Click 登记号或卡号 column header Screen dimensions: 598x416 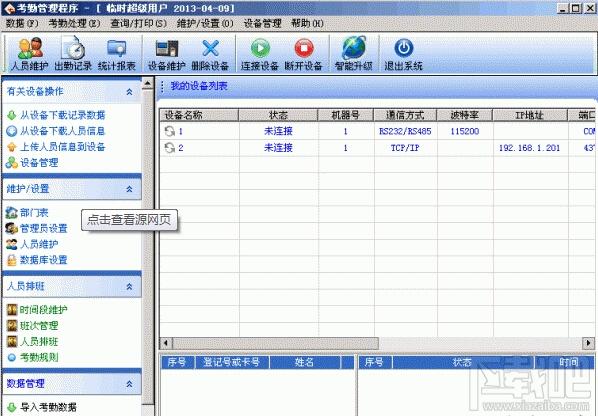231,362
